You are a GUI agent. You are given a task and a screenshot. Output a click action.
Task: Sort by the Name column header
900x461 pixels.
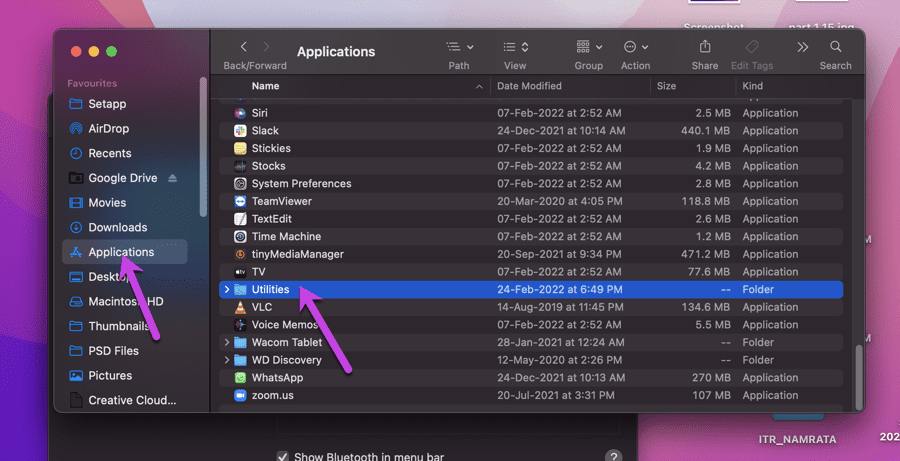pyautogui.click(x=265, y=86)
